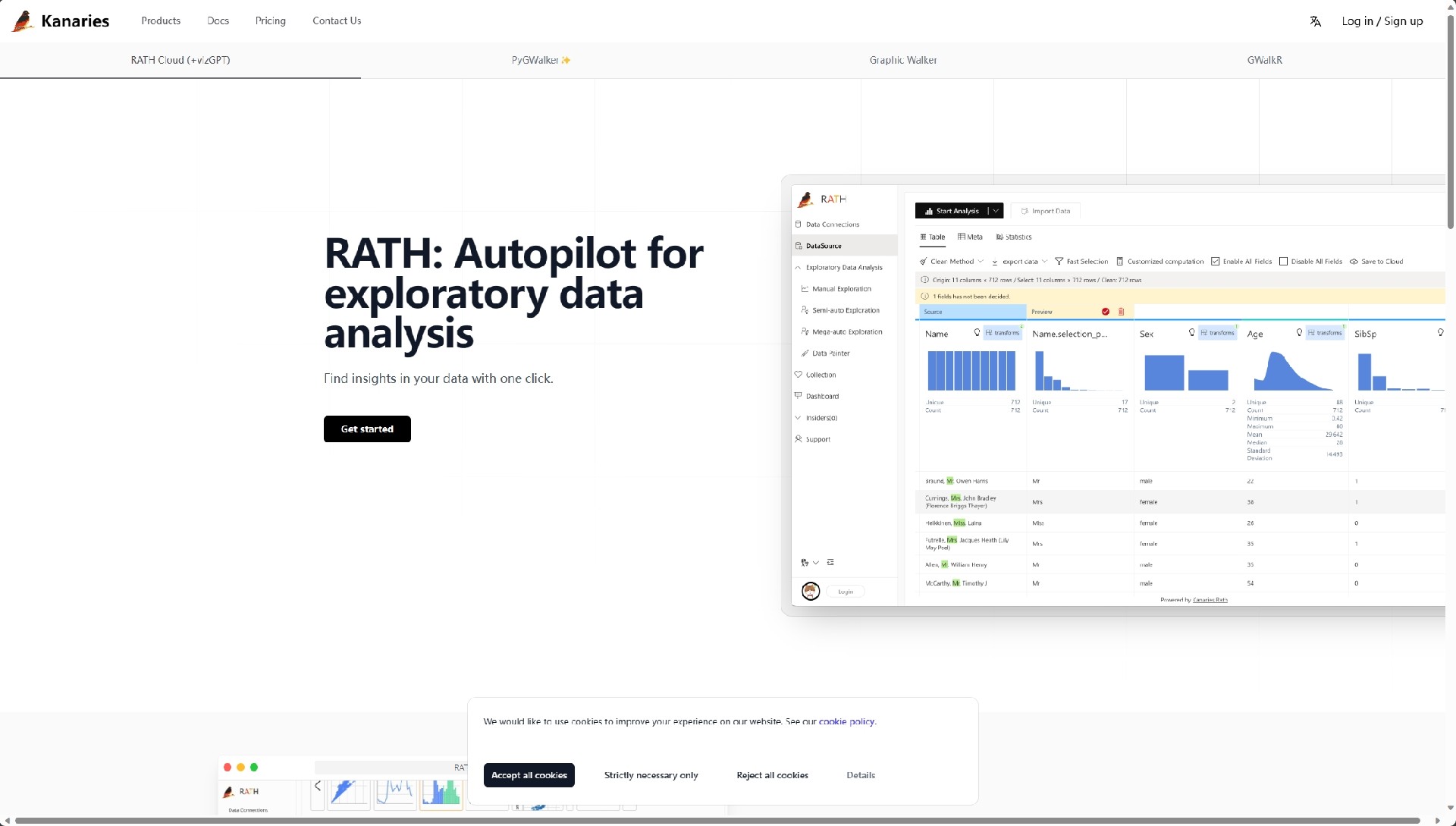The image size is (1456, 826).
Task: Click the RATH logo in the sidebar
Action: (806, 199)
